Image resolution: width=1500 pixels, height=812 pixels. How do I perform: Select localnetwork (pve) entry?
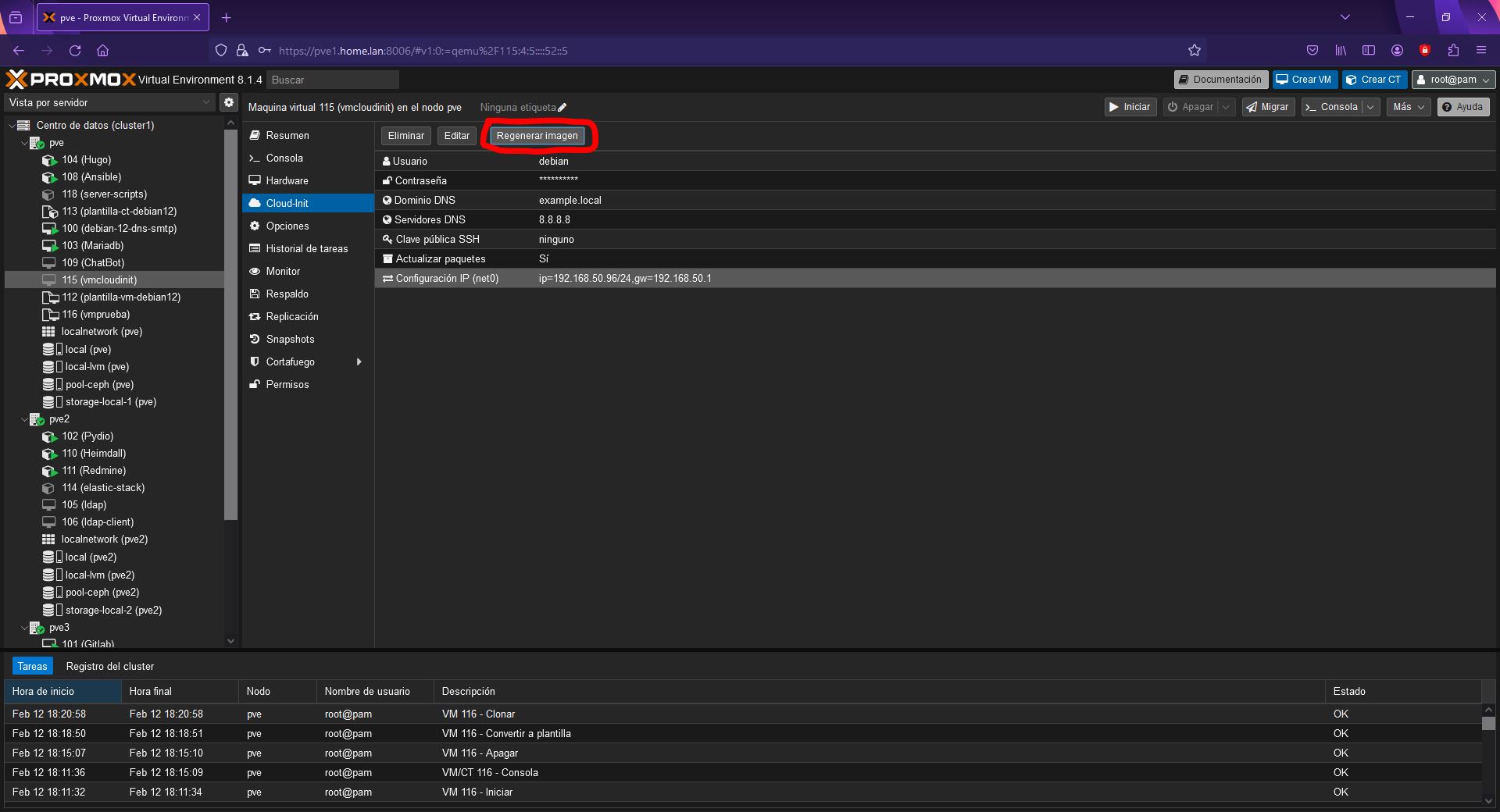click(x=102, y=332)
